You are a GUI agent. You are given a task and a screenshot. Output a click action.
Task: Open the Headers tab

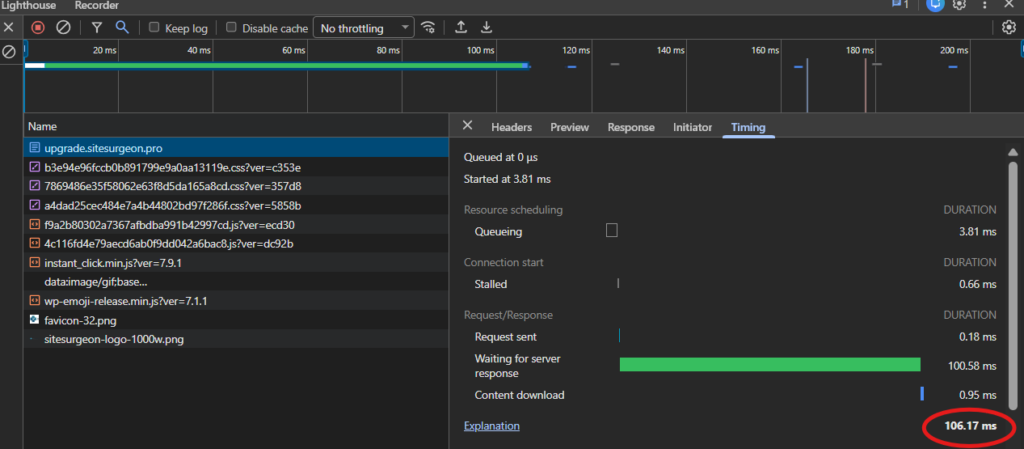pyautogui.click(x=511, y=127)
